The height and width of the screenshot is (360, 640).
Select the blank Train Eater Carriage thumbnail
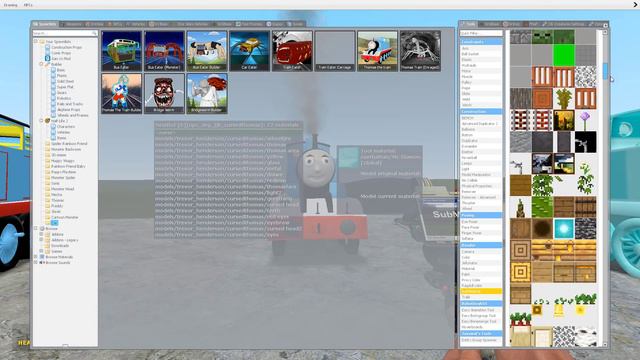(x=335, y=51)
